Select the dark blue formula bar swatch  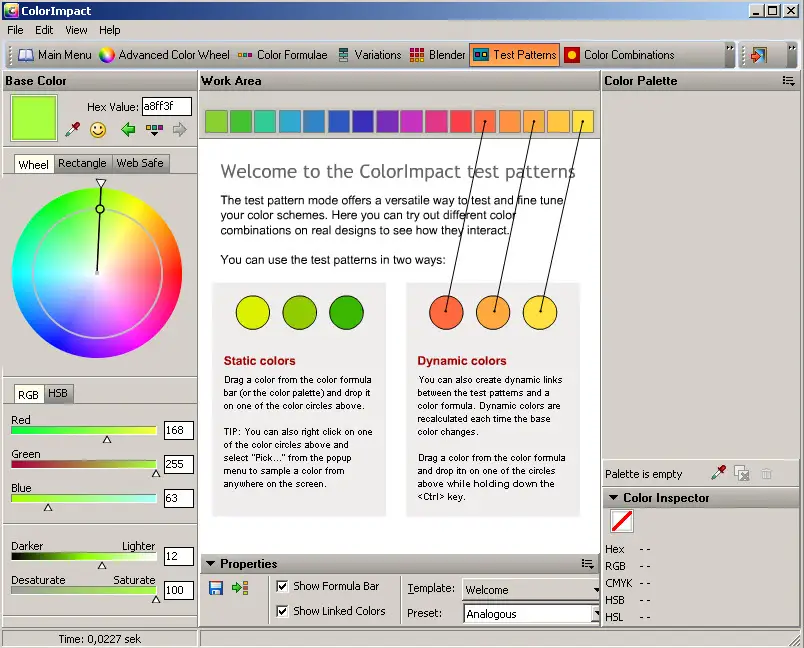363,122
